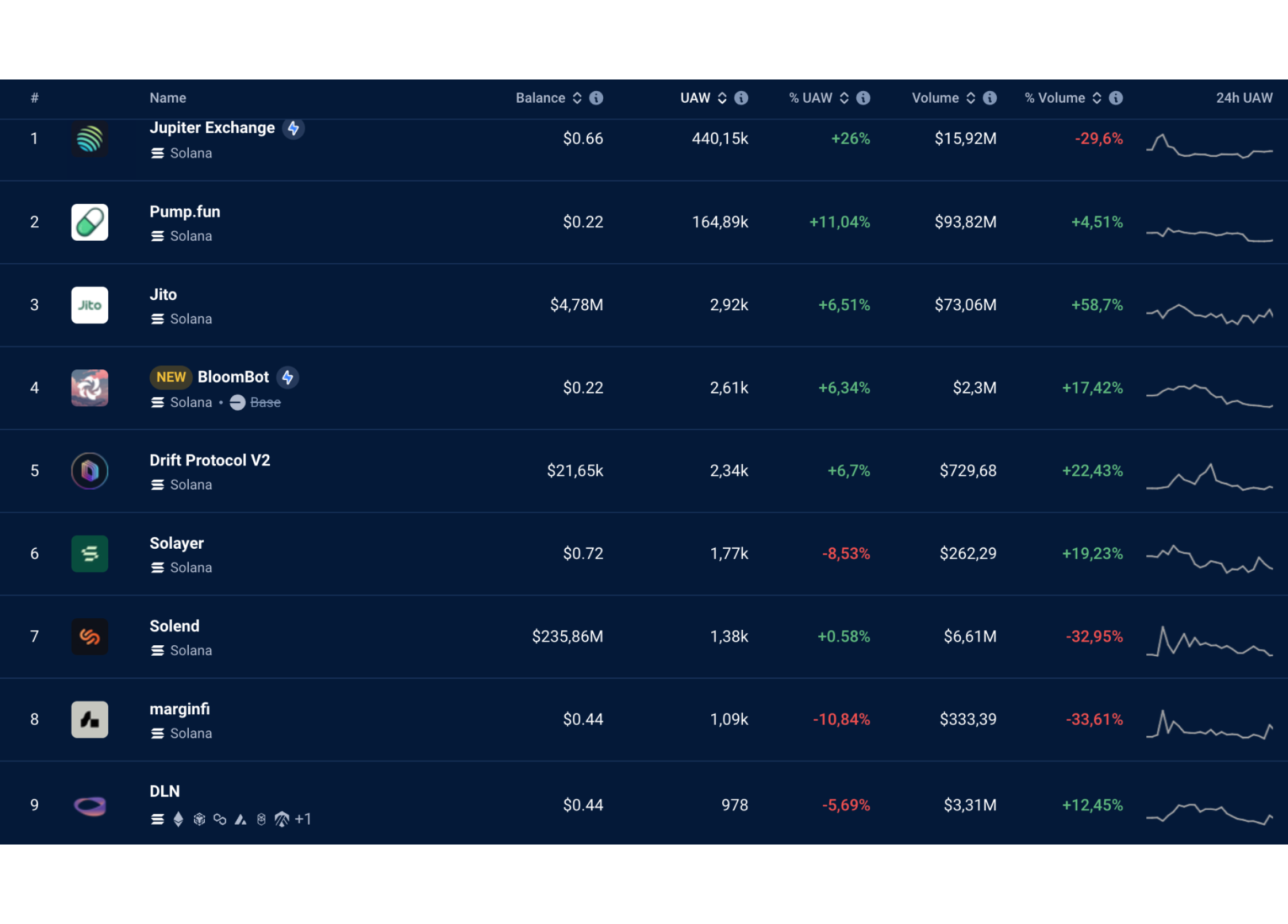Click Jupiter Exchange UAW value 440,15k
This screenshot has height=924, width=1288.
[720, 139]
